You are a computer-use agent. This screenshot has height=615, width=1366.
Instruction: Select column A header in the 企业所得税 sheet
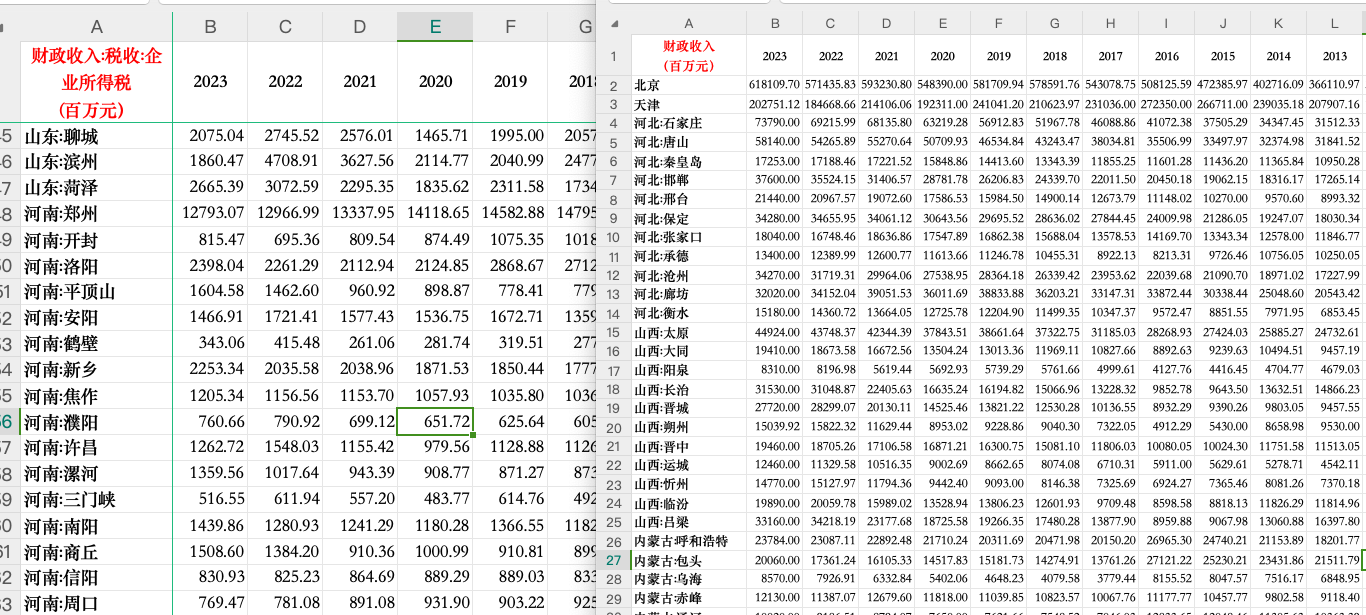tap(96, 27)
